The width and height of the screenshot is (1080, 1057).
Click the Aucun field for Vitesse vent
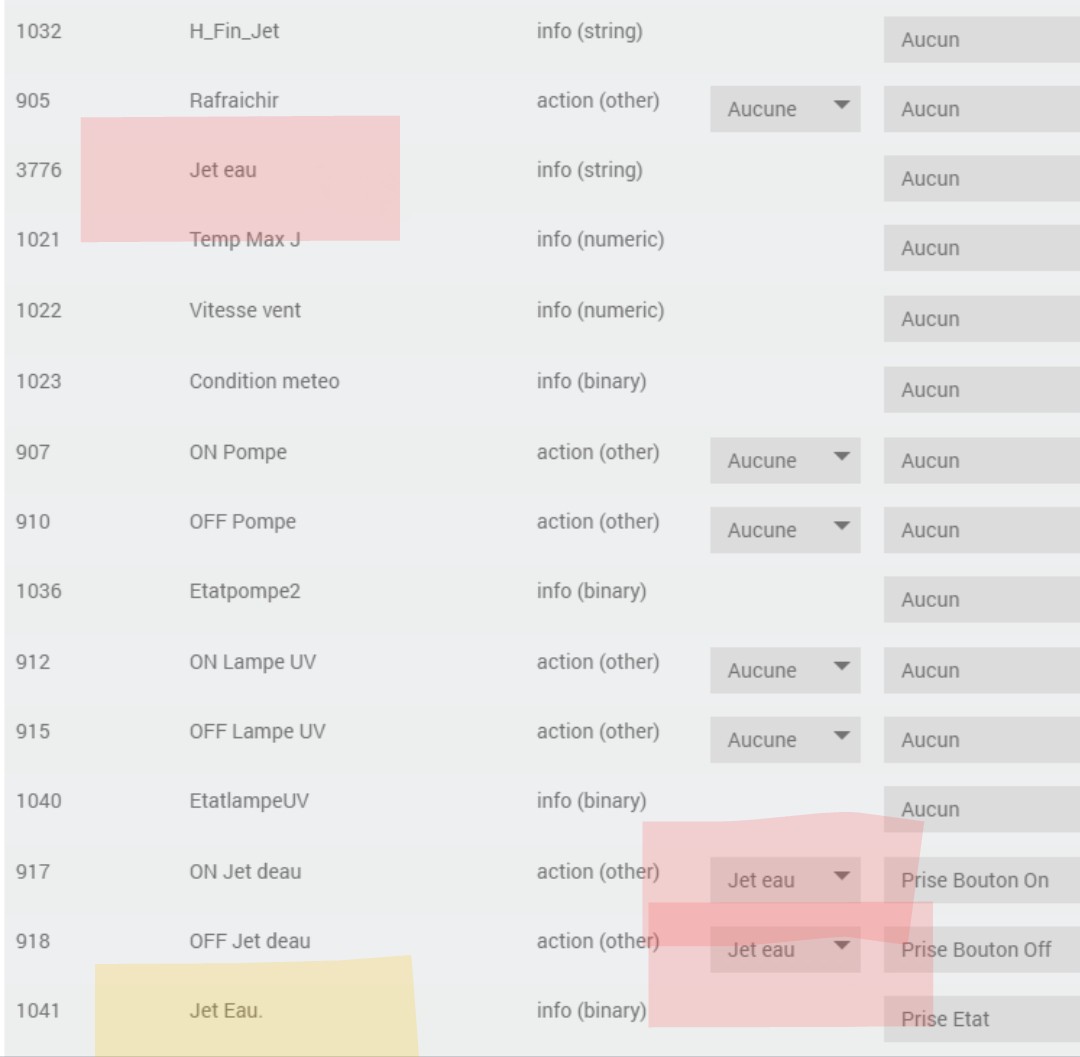coord(980,319)
